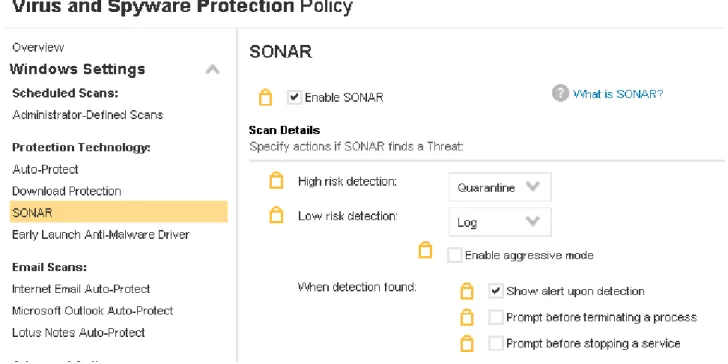Toggle lock for Show alert upon detection
The width and height of the screenshot is (728, 364).
pos(467,291)
